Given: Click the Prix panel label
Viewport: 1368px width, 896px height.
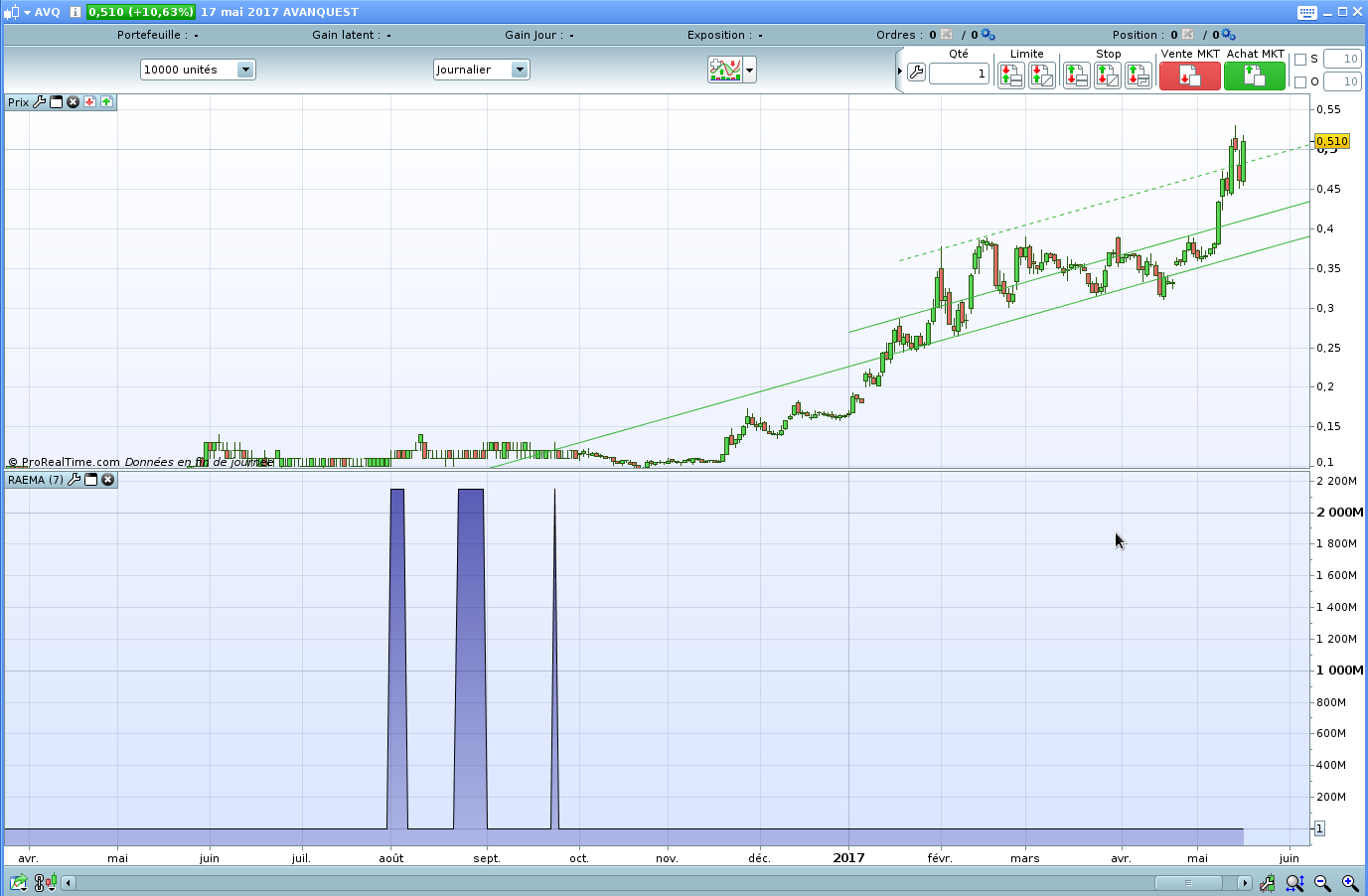Looking at the screenshot, I should coord(19,102).
